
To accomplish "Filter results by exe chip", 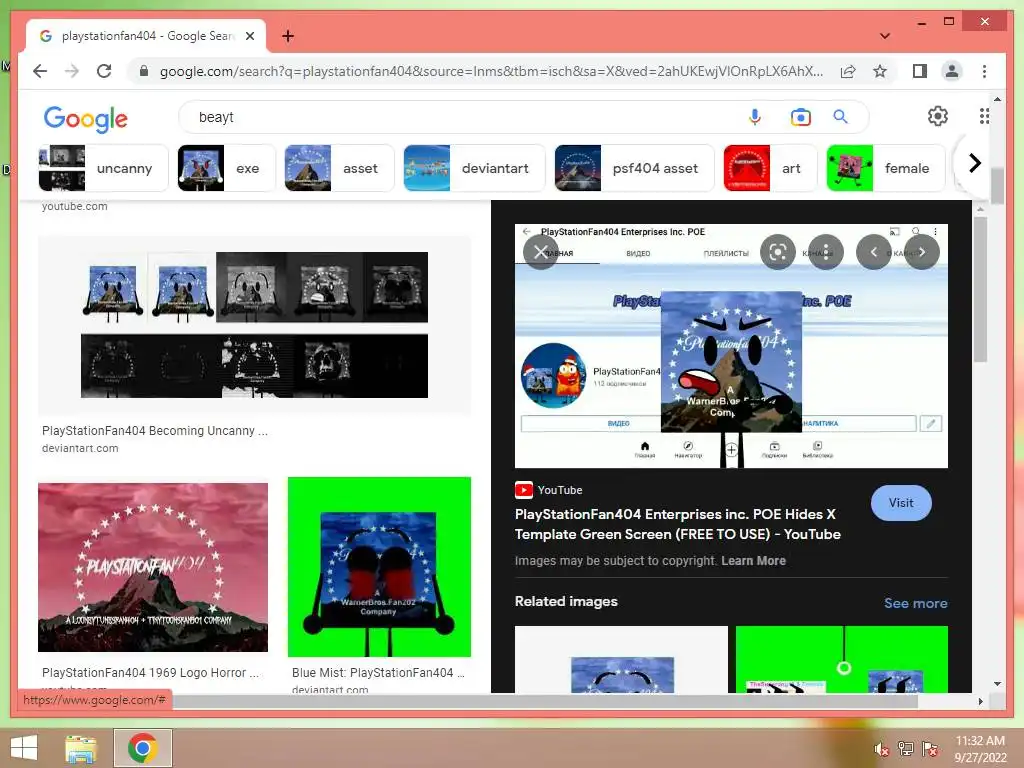I will [226, 168].
